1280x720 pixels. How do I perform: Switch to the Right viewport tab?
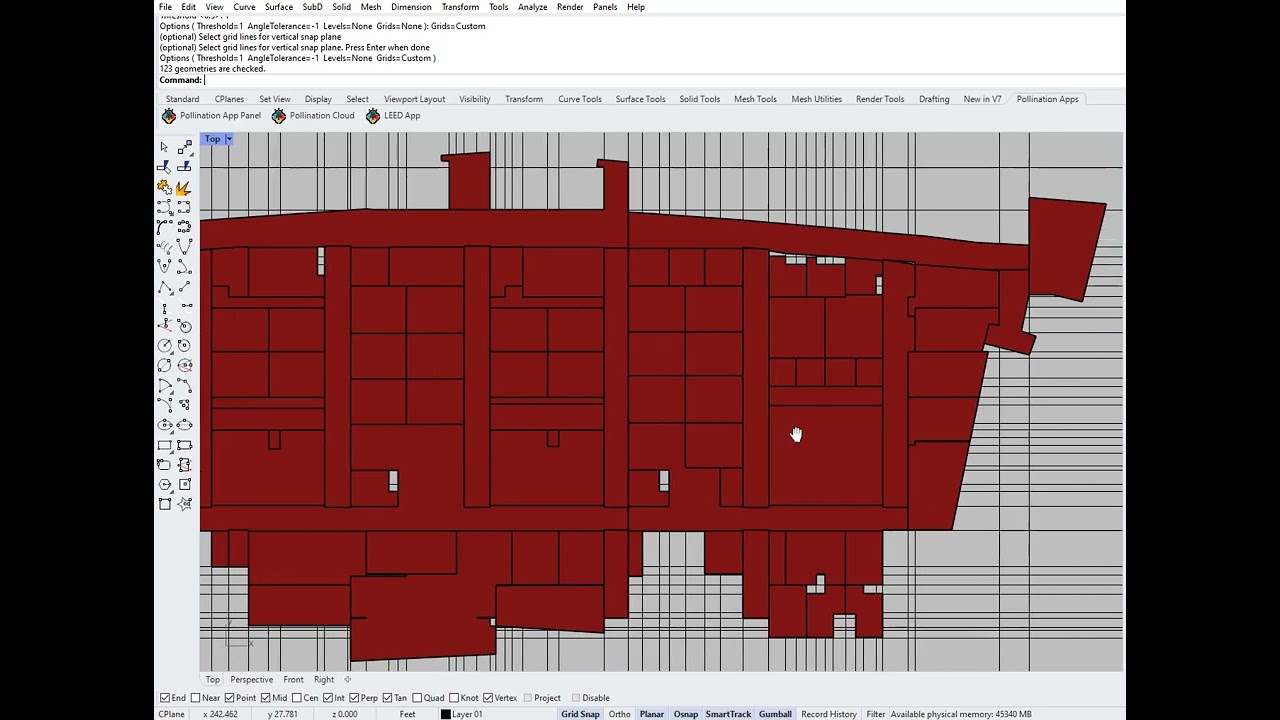[324, 680]
